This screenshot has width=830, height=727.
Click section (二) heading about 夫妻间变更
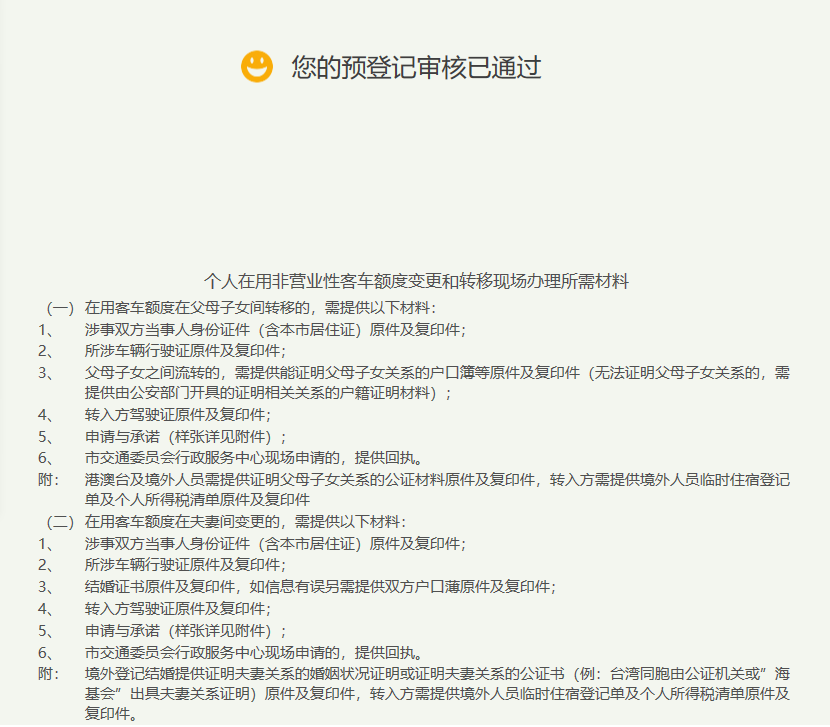245,521
